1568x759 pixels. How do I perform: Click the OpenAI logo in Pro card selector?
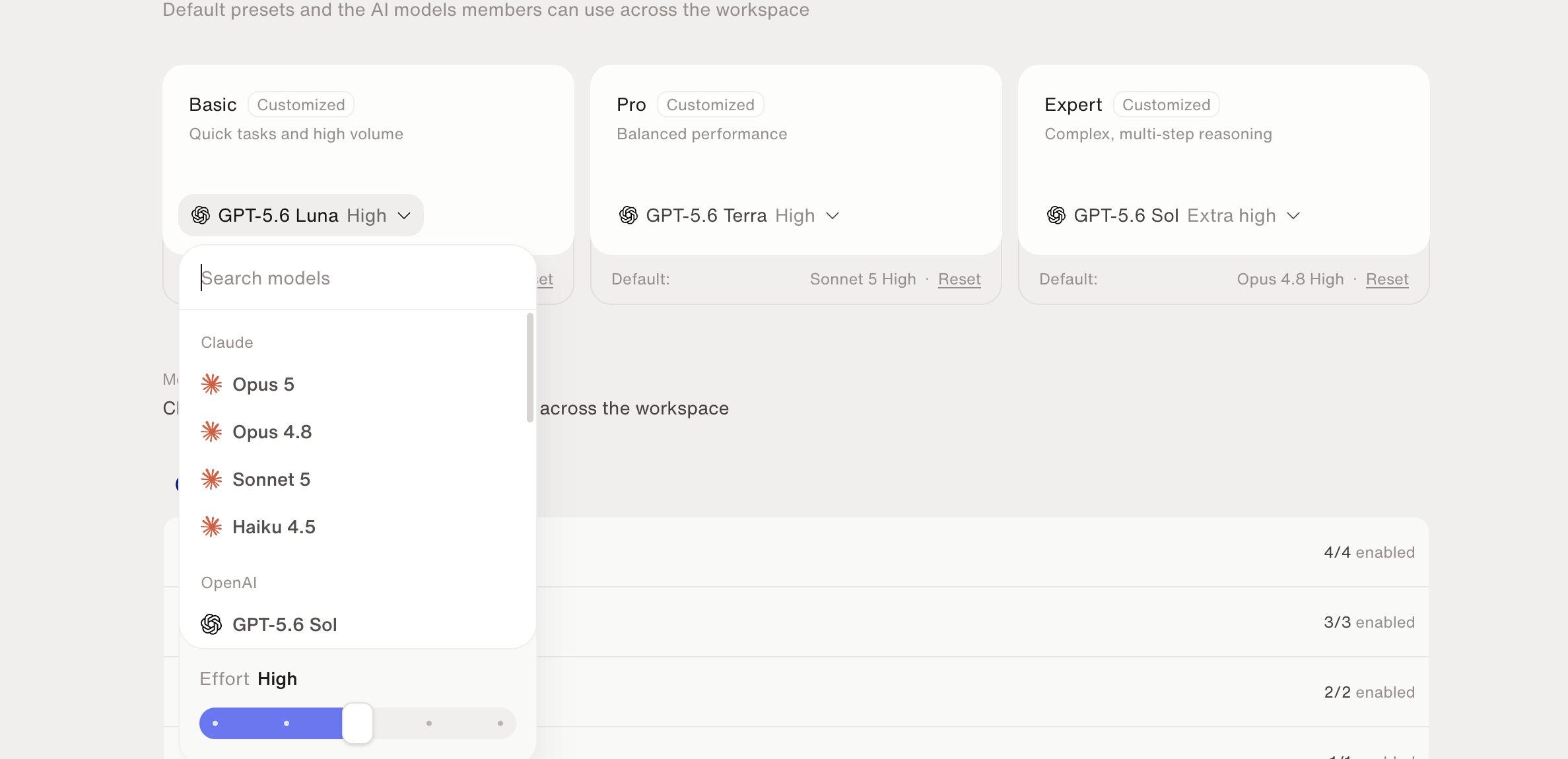point(629,215)
